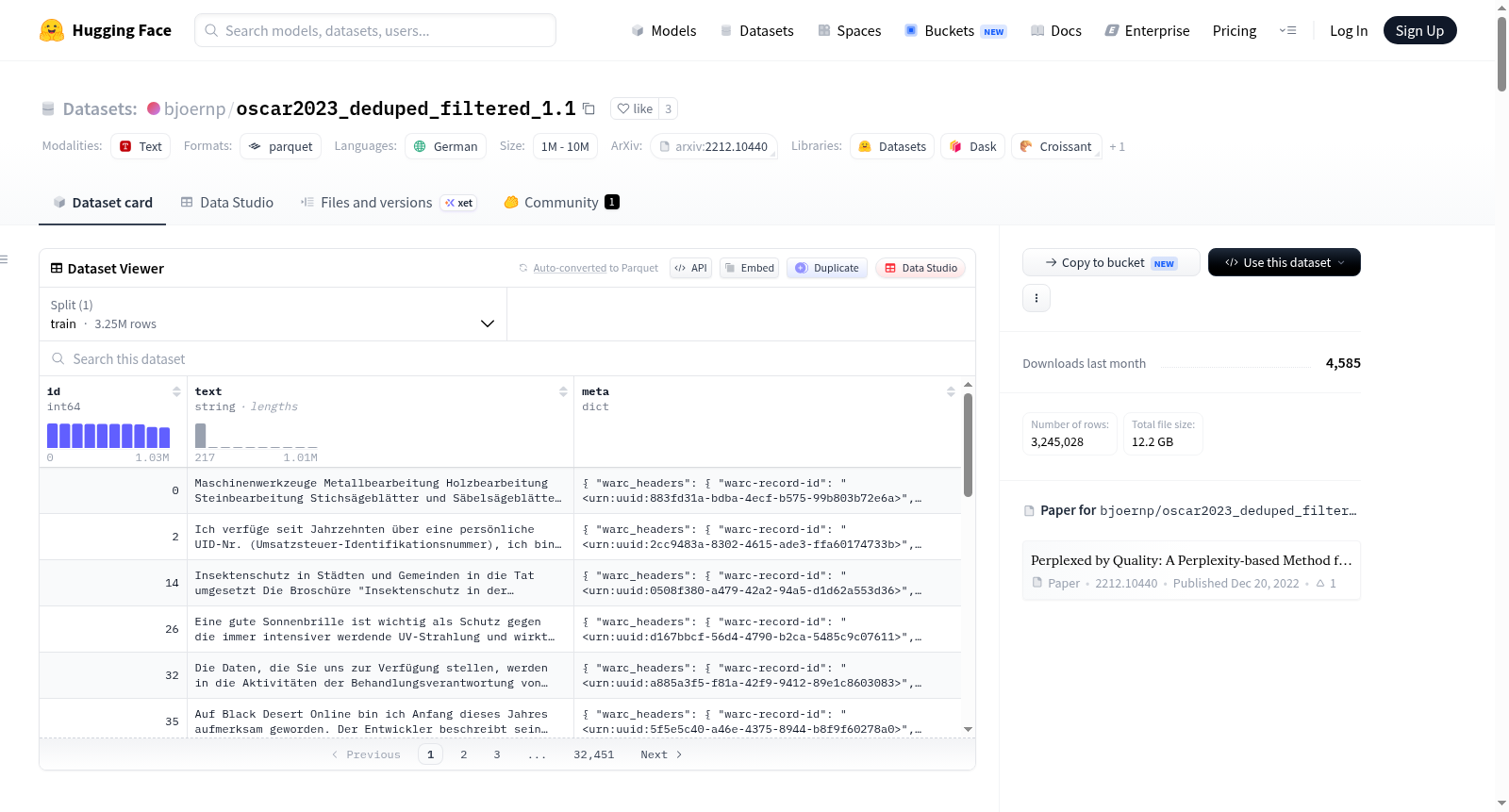This screenshot has width=1509, height=812.
Task: Jump to last page 32,451
Action: click(x=594, y=754)
